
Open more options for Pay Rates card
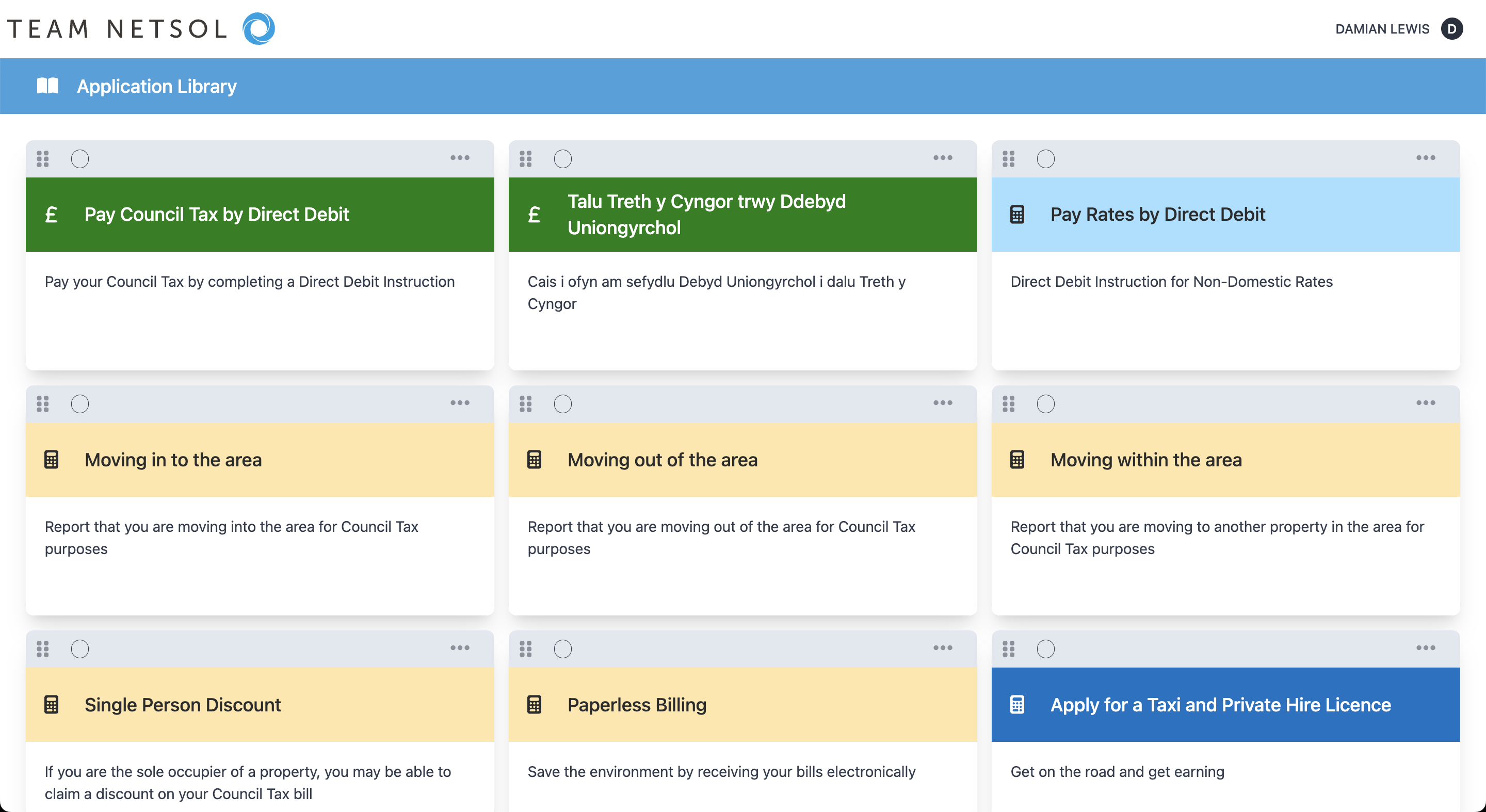1426,157
